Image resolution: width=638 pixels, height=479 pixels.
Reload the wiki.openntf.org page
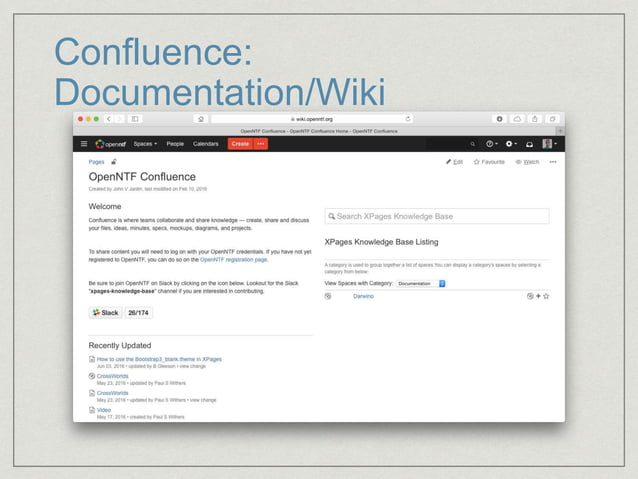pyautogui.click(x=408, y=119)
